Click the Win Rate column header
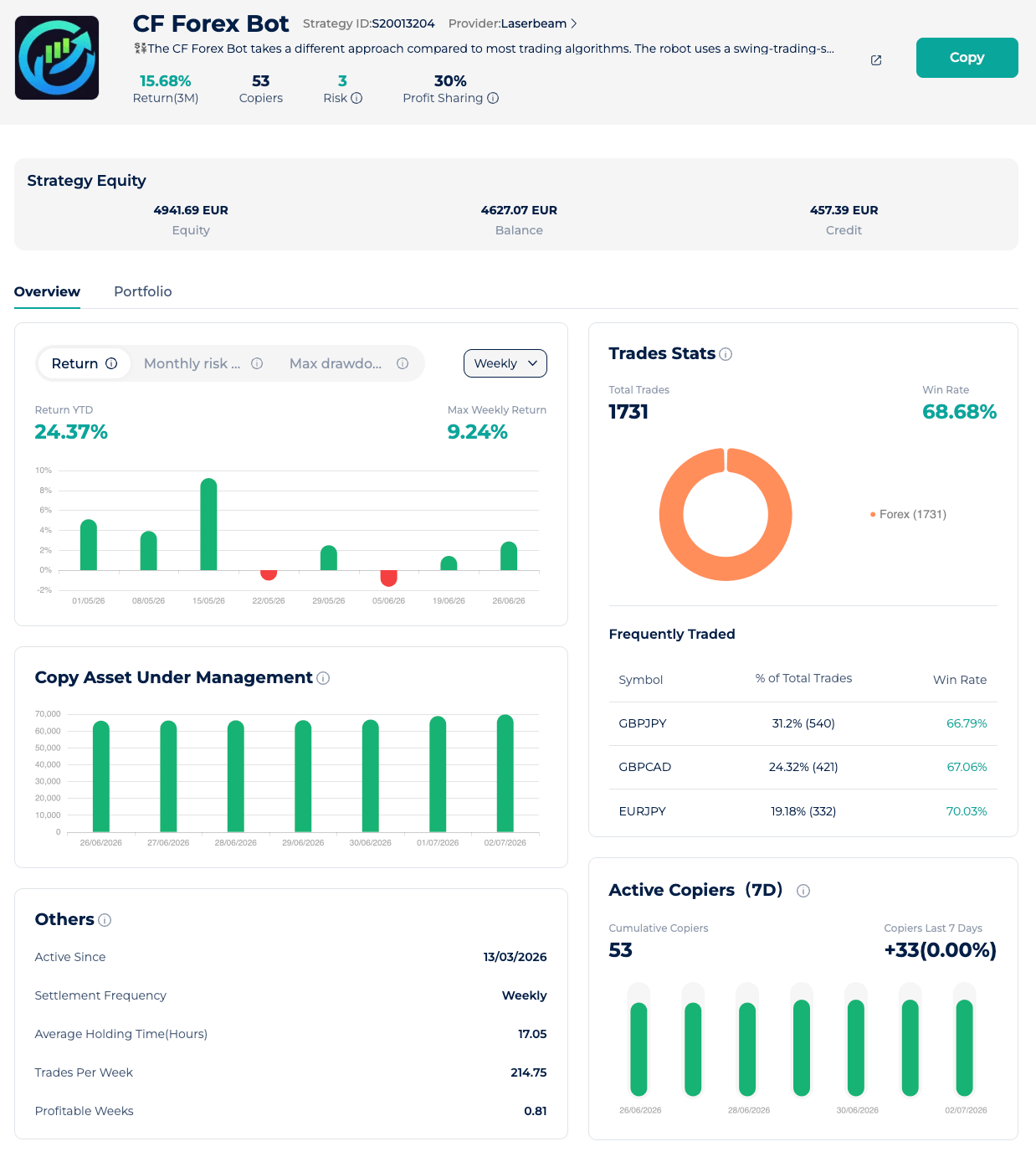This screenshot has width=1036, height=1157. coord(960,680)
